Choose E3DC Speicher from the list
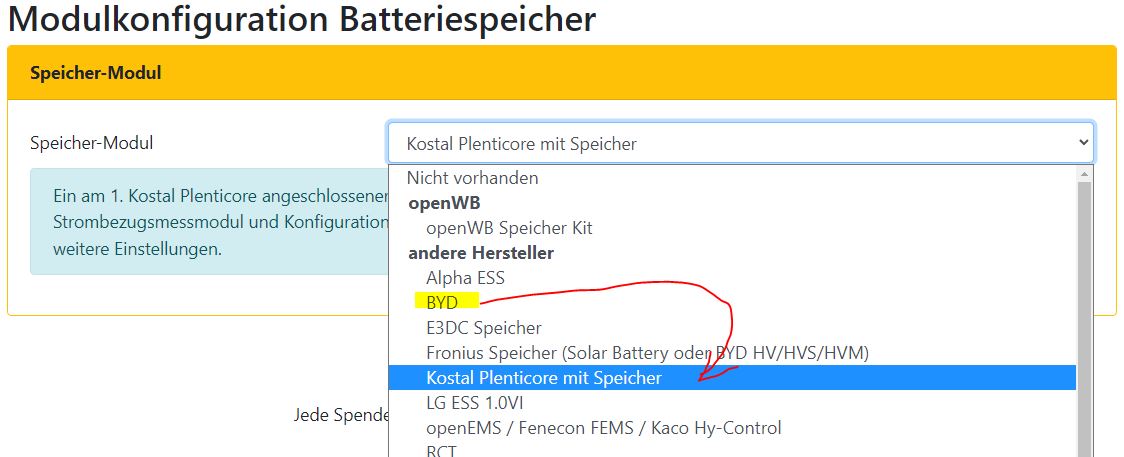Viewport: 1124px width, 457px height. (484, 328)
